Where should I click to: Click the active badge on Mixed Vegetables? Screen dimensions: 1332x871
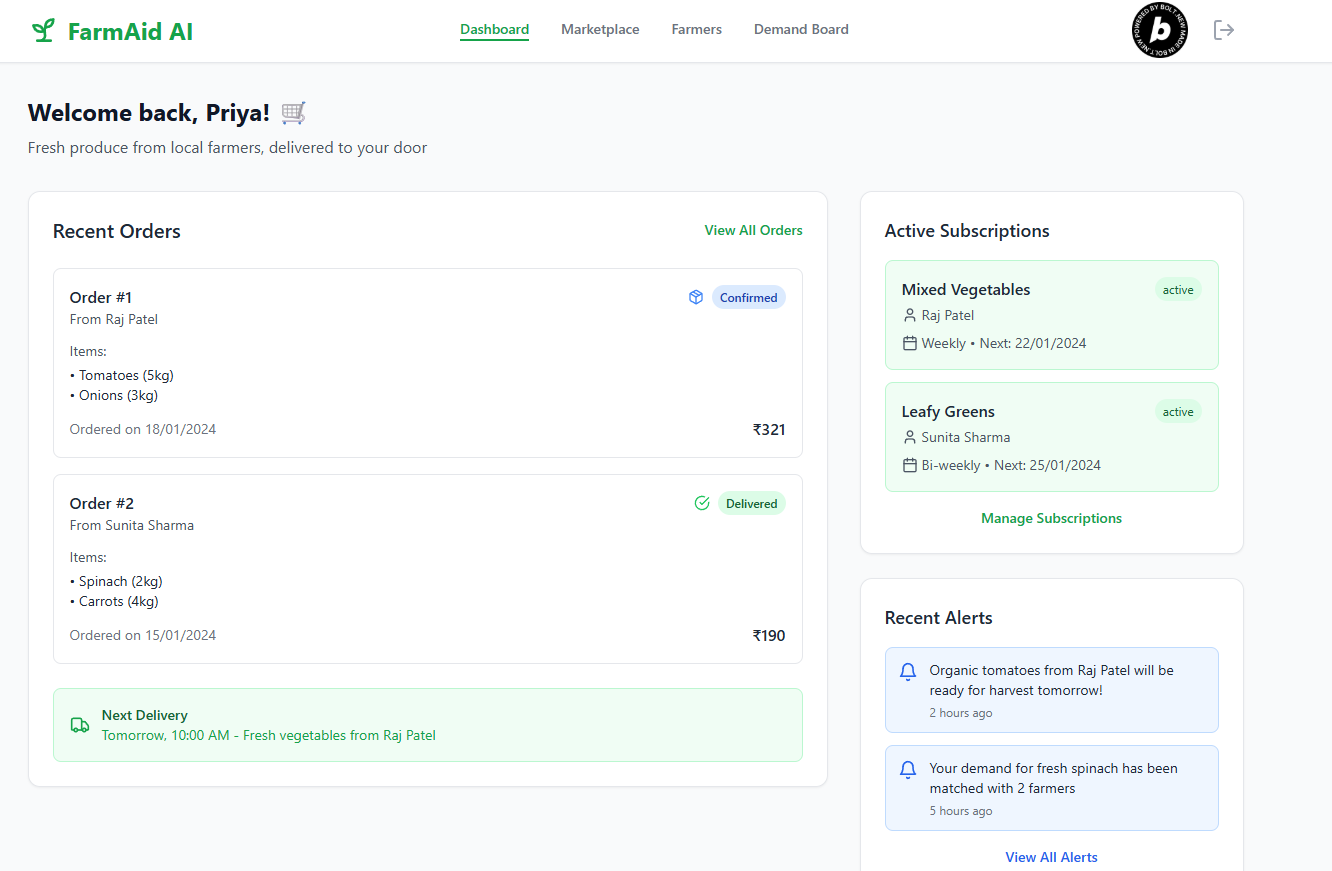click(x=1178, y=290)
